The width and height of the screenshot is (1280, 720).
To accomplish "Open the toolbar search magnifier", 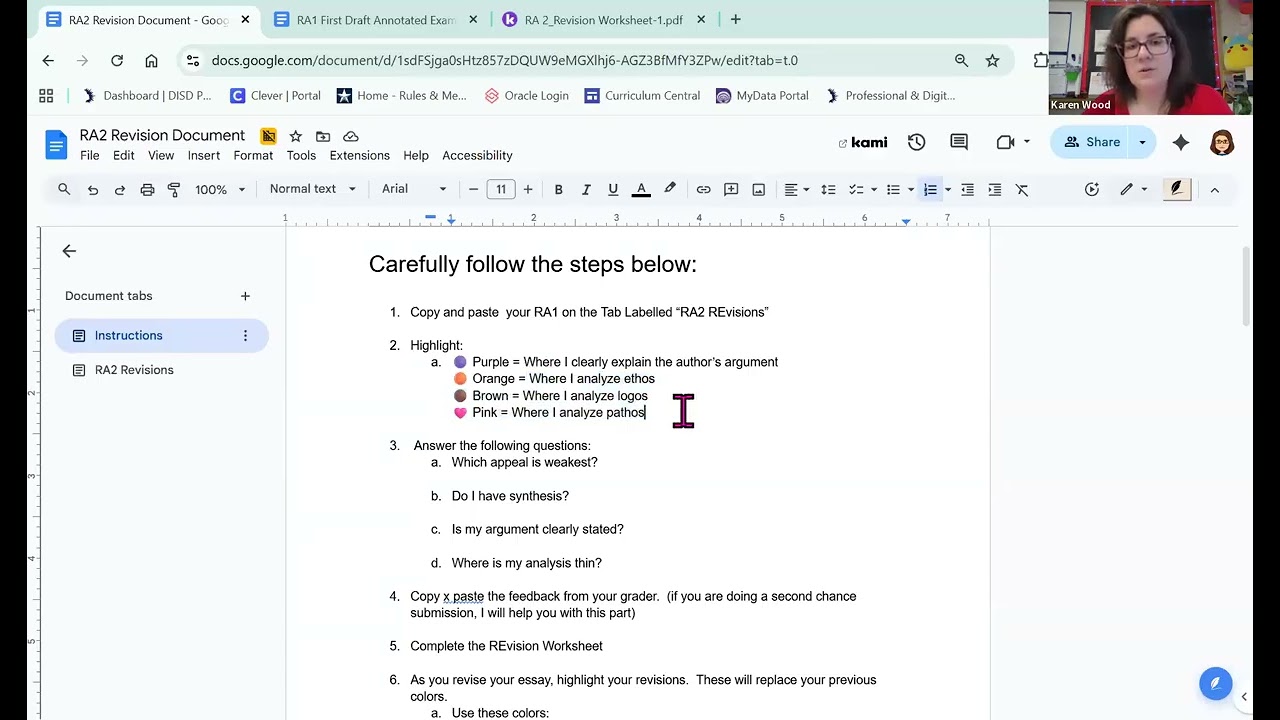I will [x=64, y=189].
